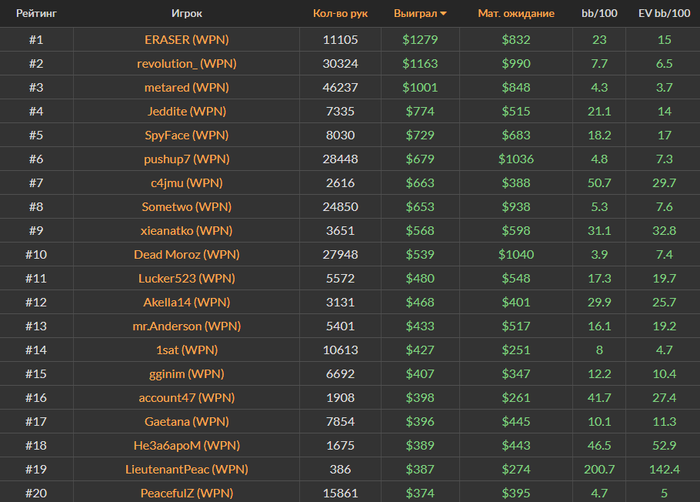Open player Gaetana (WPN) profile
This screenshot has width=700, height=502.
[x=187, y=422]
